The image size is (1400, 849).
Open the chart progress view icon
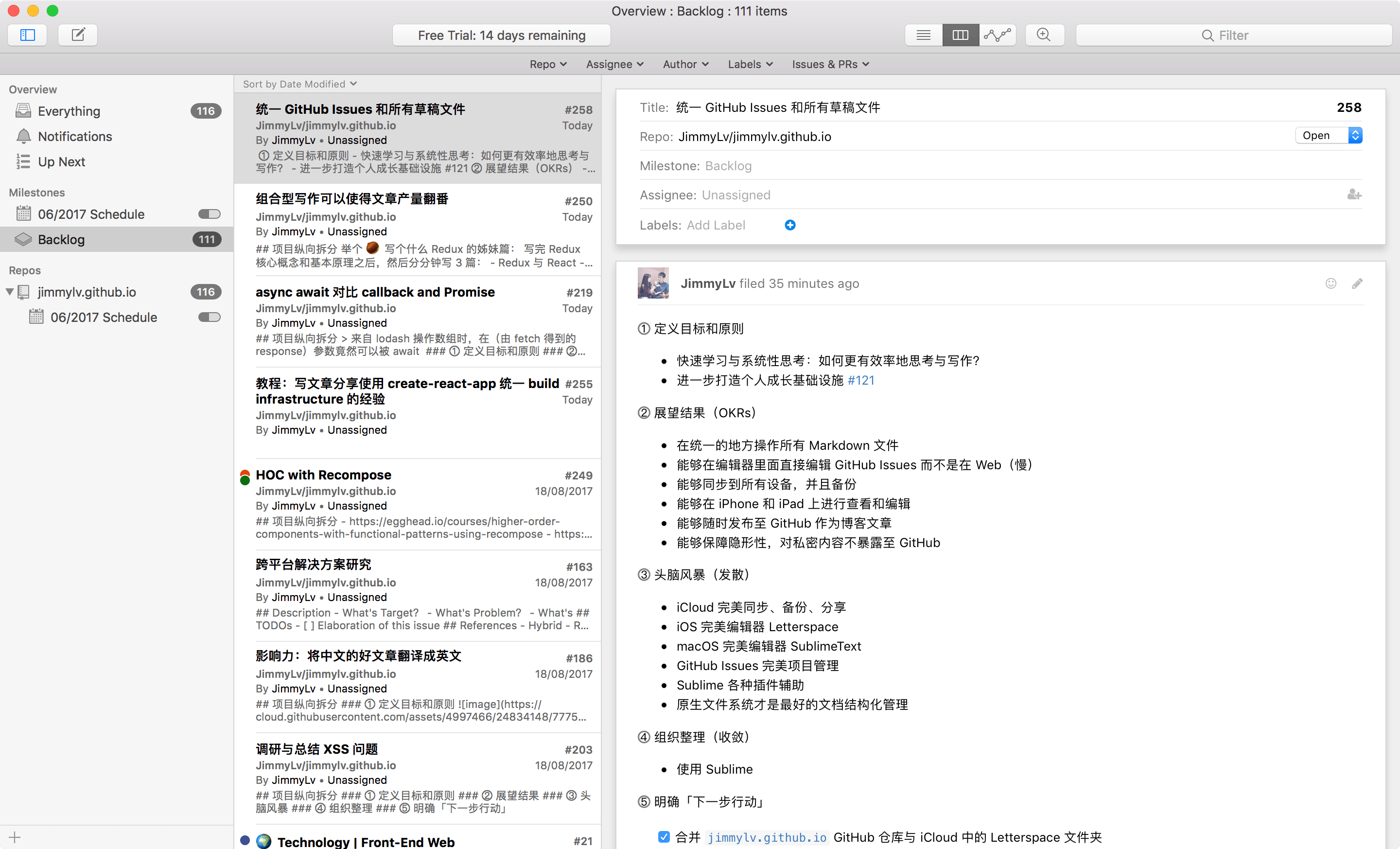point(997,35)
